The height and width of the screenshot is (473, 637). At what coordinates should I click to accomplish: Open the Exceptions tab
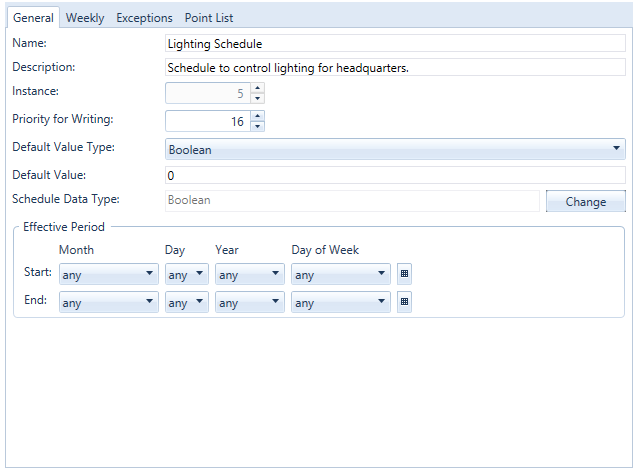point(144,18)
